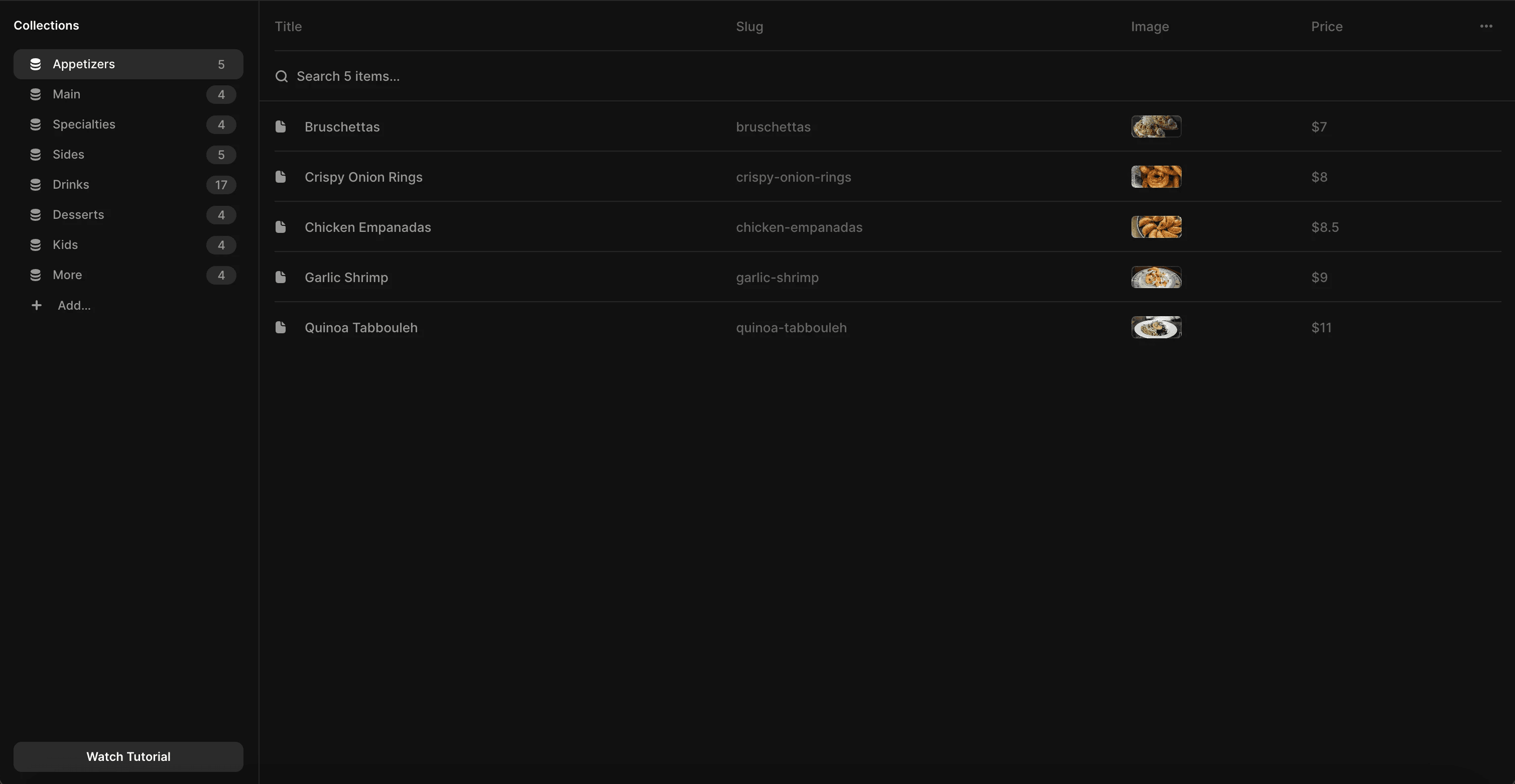
Task: Click the plus icon to add collection
Action: pyautogui.click(x=37, y=305)
